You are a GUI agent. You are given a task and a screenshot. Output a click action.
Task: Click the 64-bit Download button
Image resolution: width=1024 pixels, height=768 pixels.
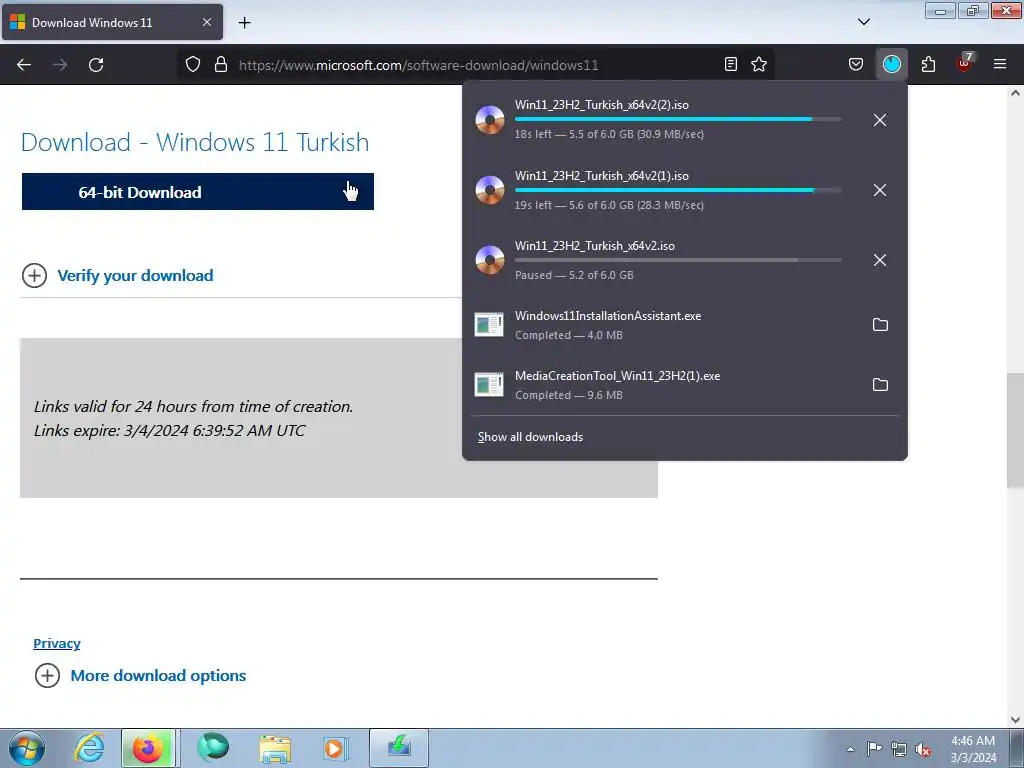198,192
